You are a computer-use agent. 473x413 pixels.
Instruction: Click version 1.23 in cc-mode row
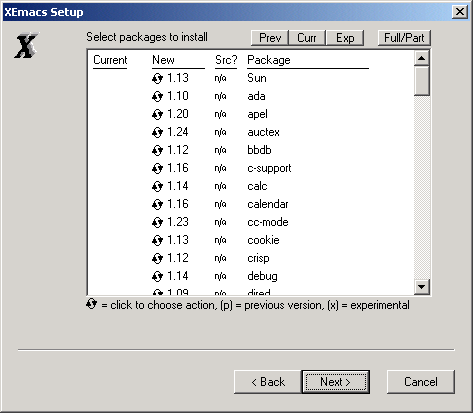(x=178, y=222)
